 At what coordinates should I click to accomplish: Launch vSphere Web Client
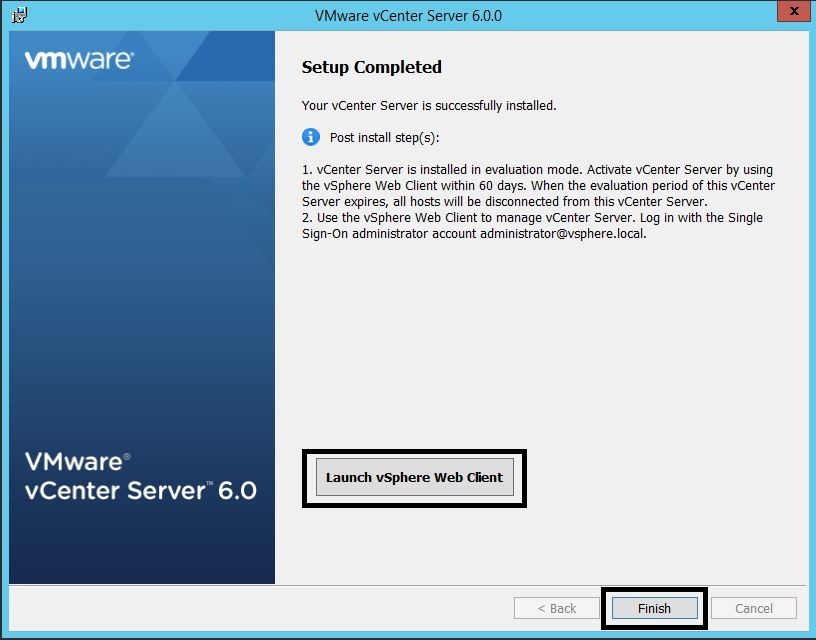414,477
